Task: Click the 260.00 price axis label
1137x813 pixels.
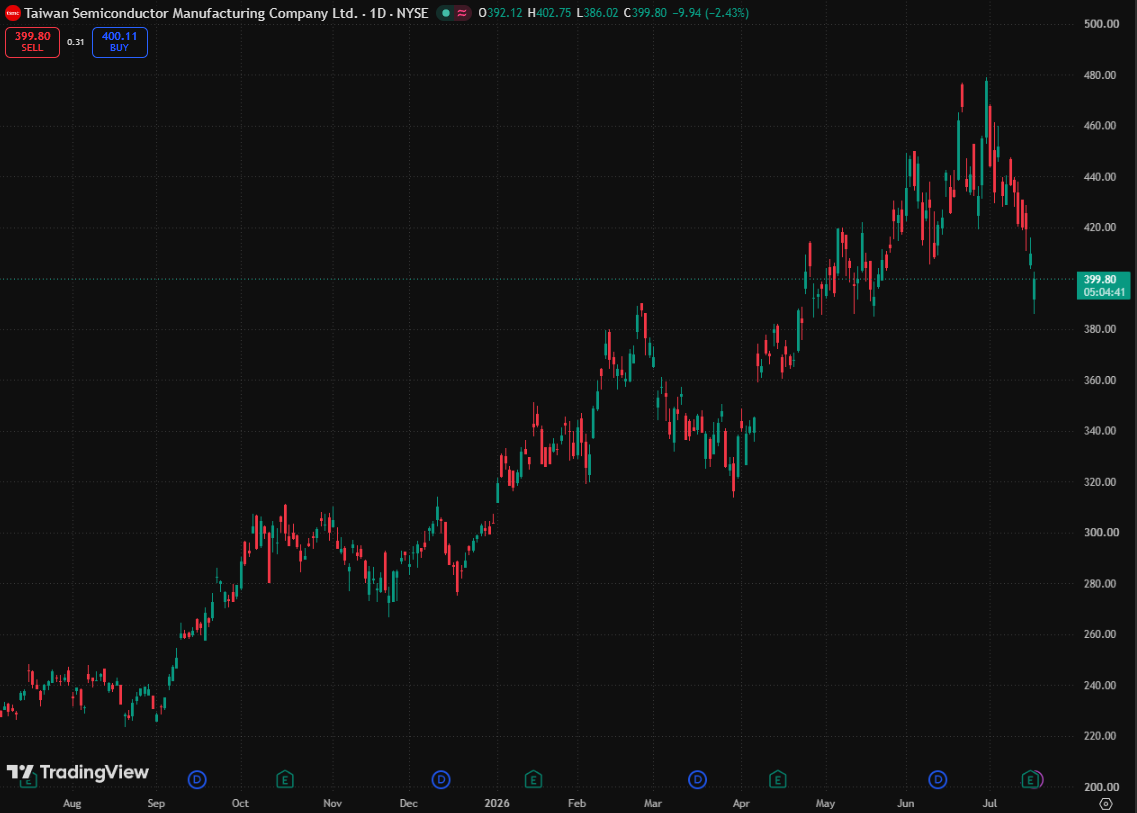Action: click(x=1101, y=634)
